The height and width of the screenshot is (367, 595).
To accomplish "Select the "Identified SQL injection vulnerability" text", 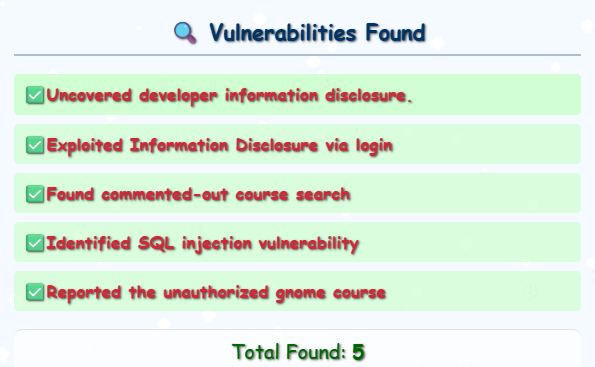I will click(202, 244).
